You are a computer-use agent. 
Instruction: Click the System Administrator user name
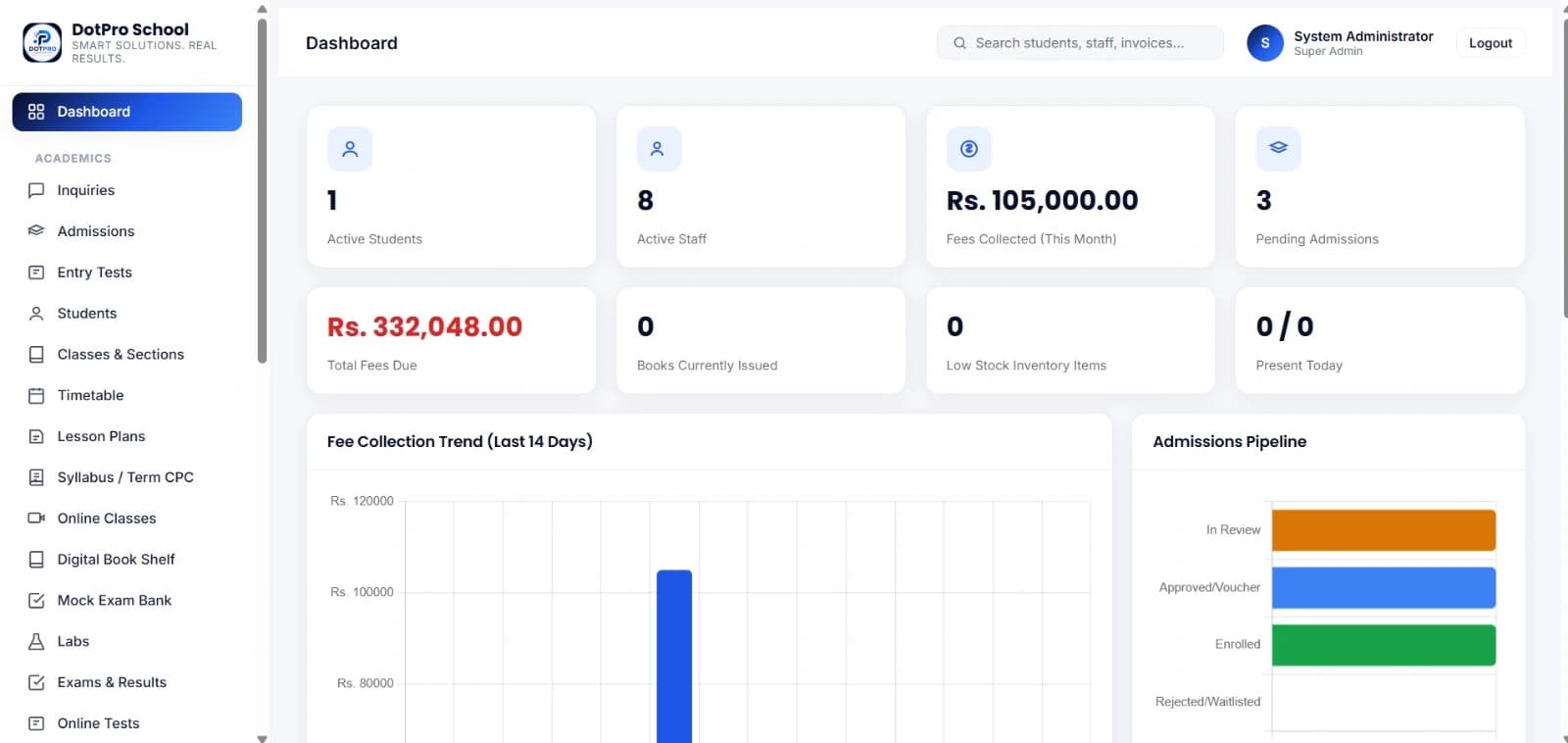point(1363,36)
